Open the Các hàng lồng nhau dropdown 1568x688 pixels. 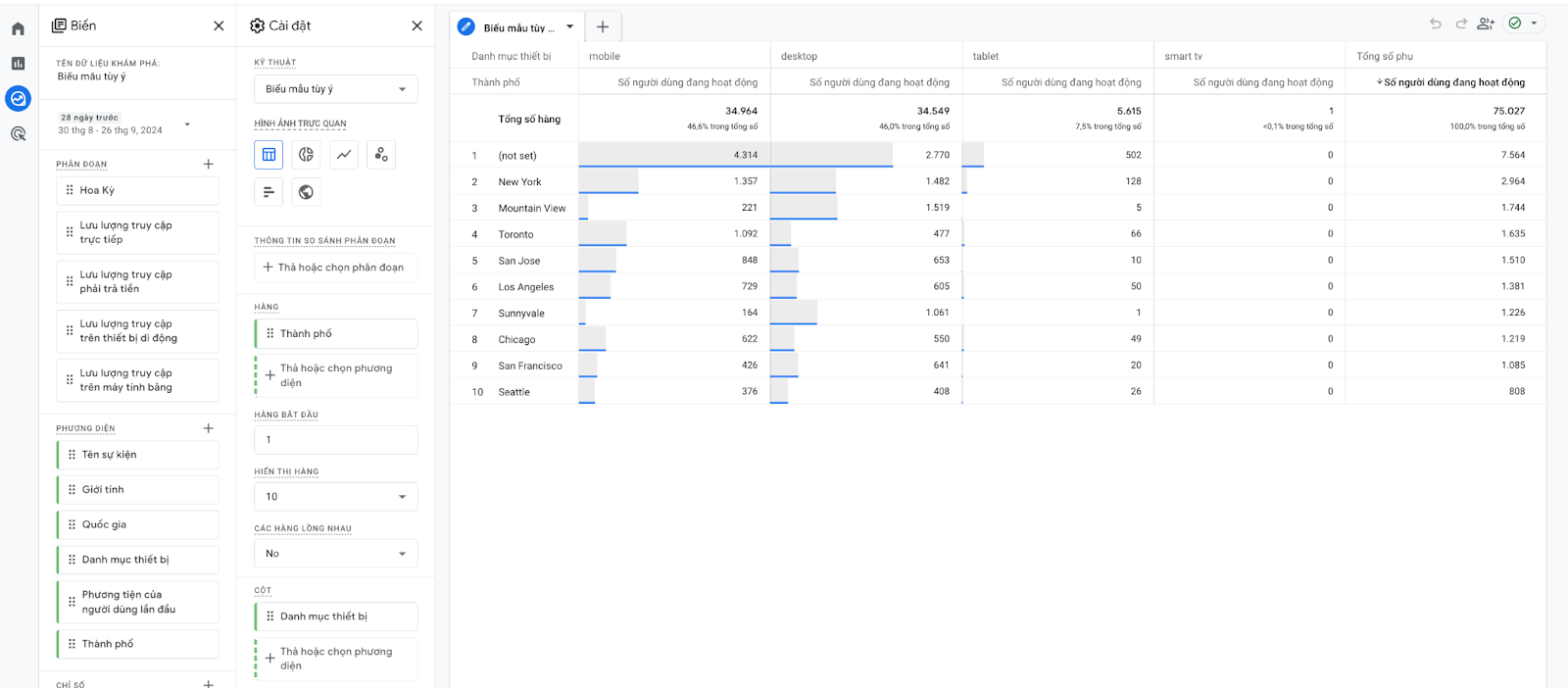336,554
